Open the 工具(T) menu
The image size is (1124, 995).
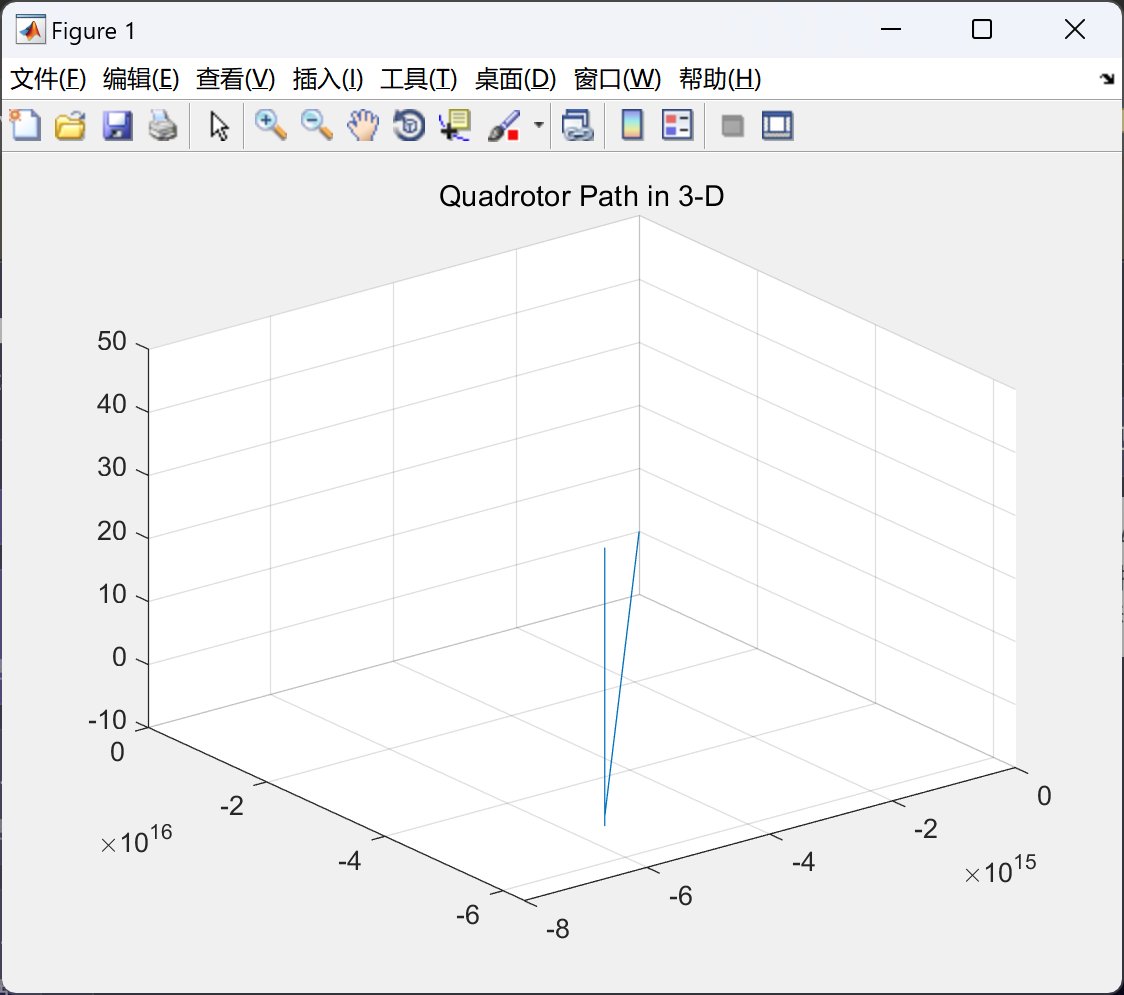pos(419,79)
